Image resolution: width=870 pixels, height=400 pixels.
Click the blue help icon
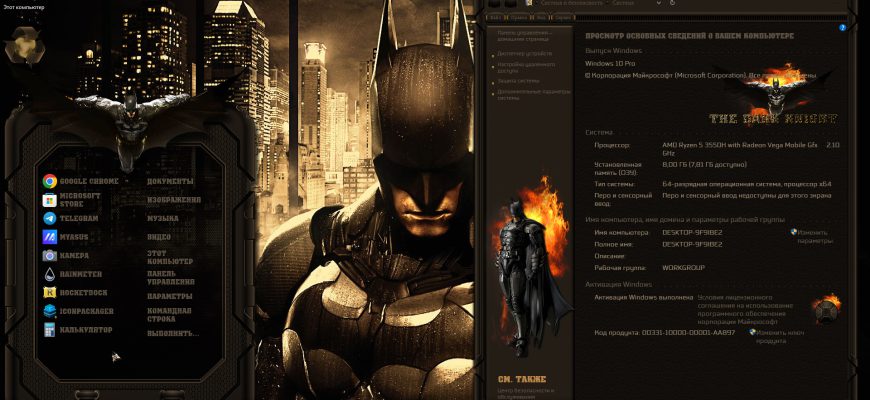tap(842, 27)
